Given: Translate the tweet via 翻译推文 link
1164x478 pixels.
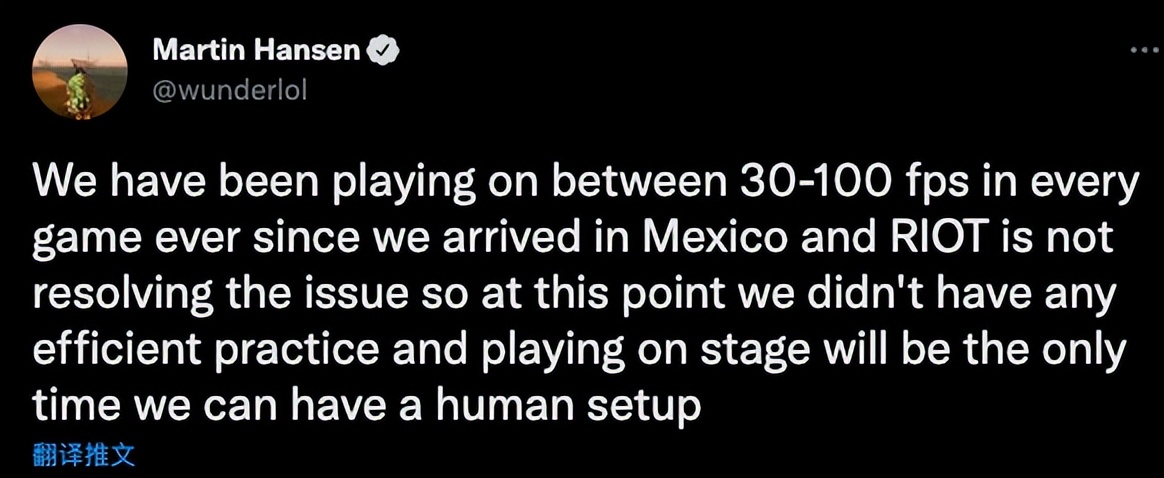Looking at the screenshot, I should point(84,456).
